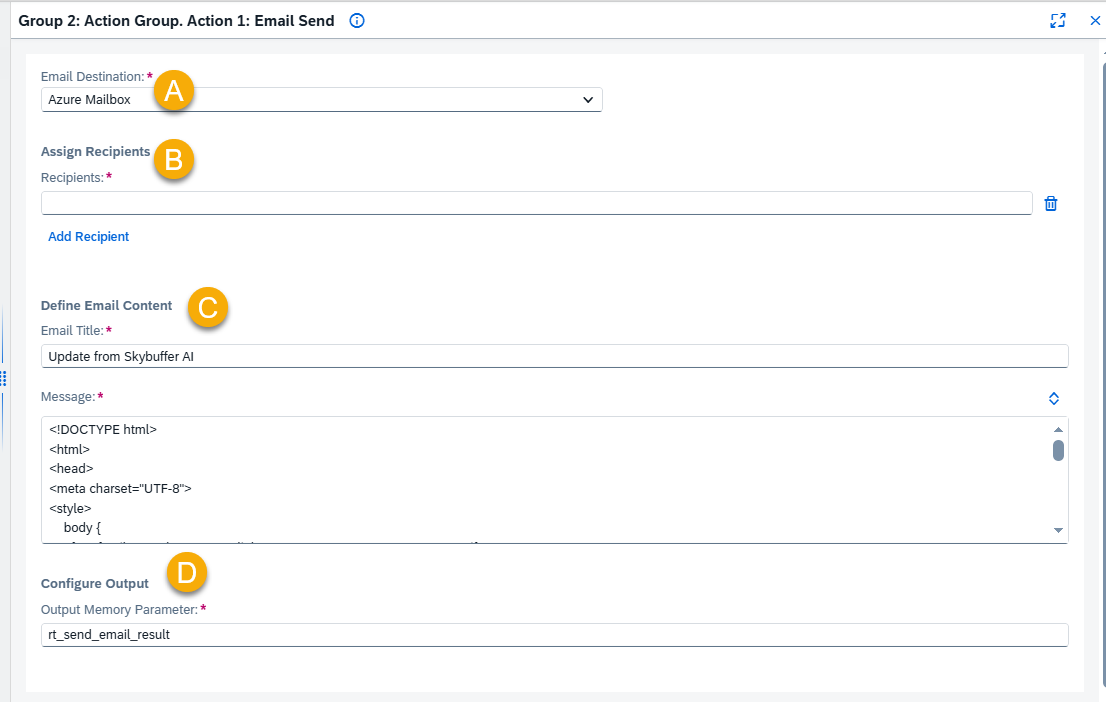1106x702 pixels.
Task: Close the Email Send action panel
Action: pos(1095,20)
